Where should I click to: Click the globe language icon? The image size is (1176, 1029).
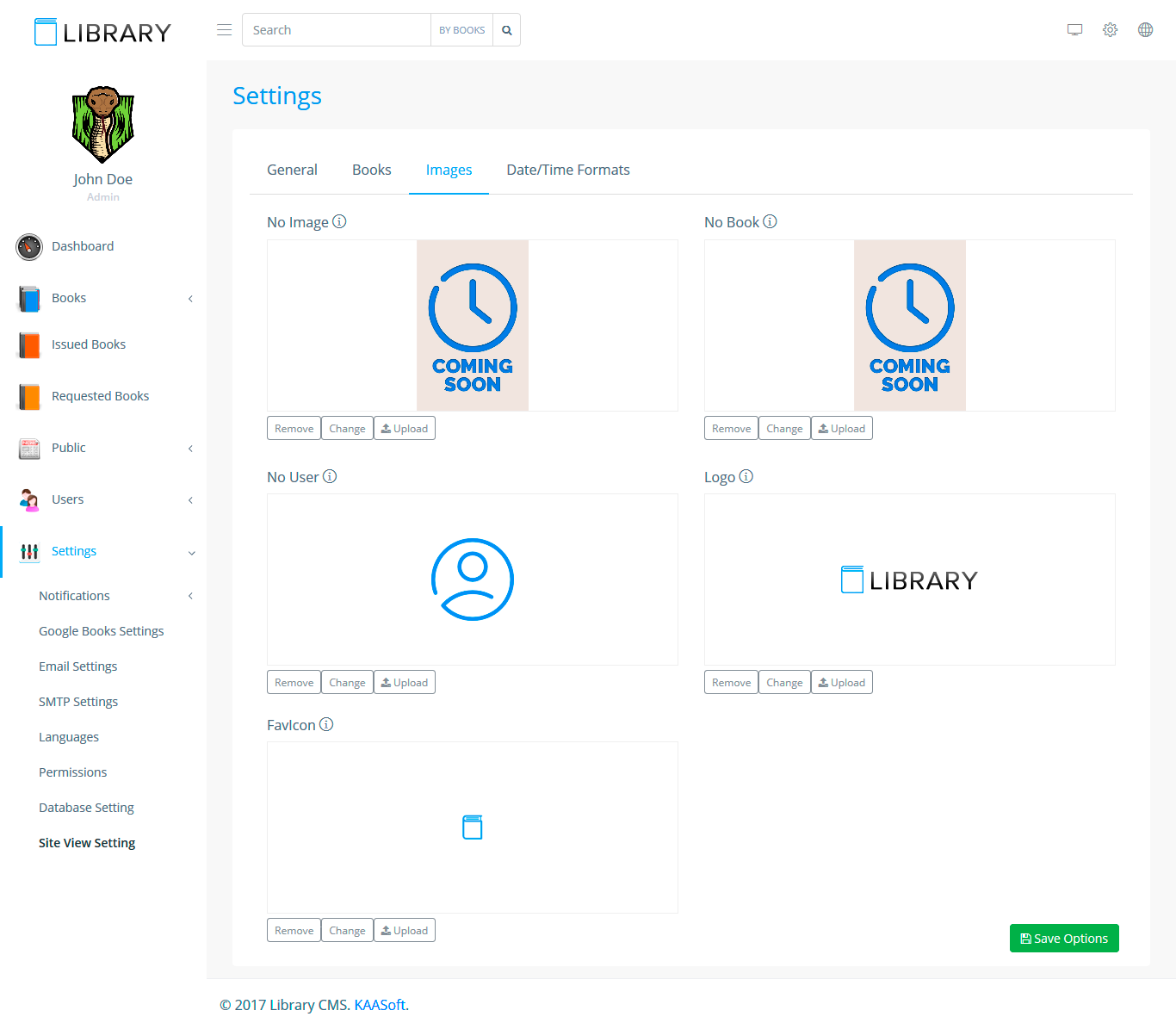pos(1145,30)
